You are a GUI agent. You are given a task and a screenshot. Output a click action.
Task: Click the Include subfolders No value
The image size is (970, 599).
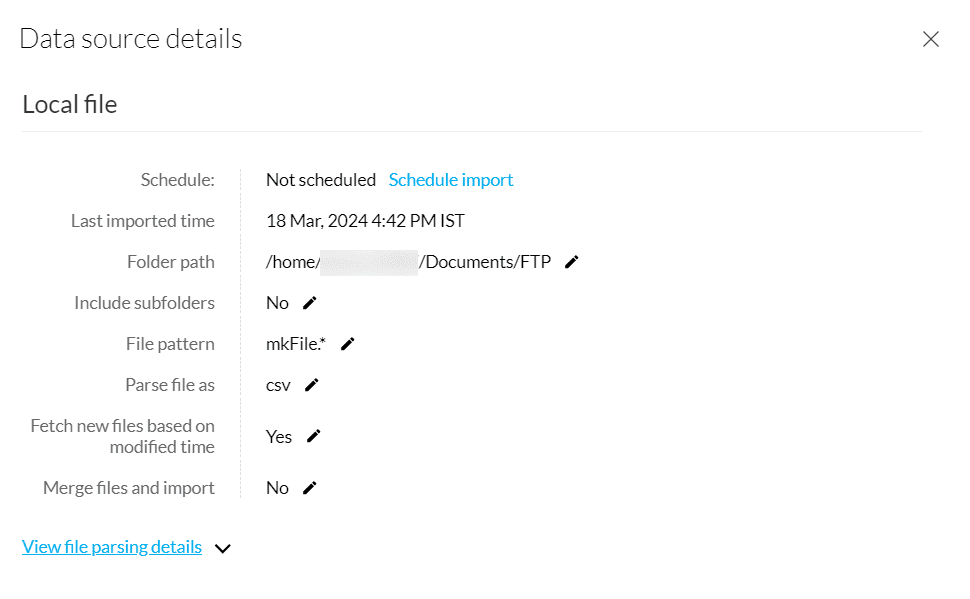click(x=277, y=303)
